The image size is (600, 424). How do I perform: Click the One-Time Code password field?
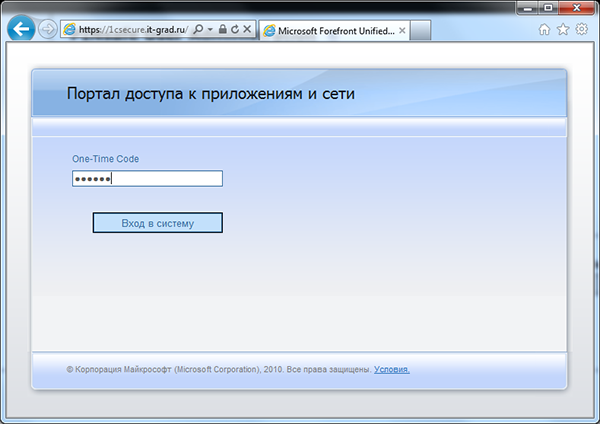pos(147,179)
